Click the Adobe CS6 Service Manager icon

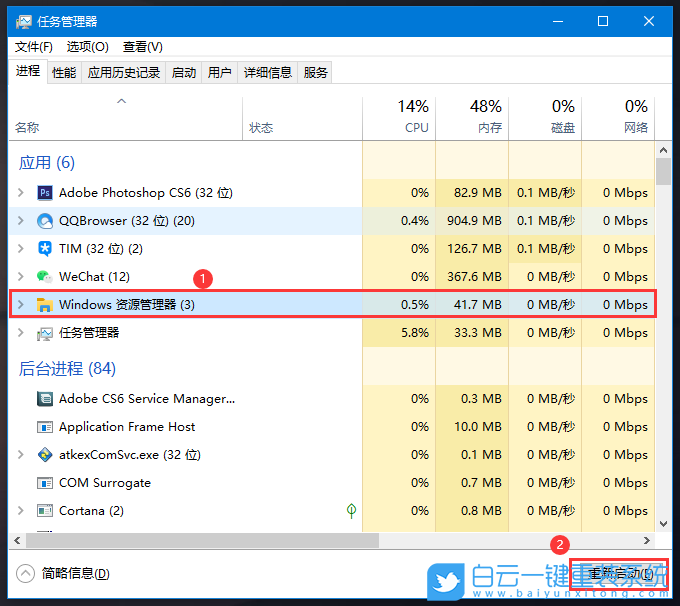pos(45,399)
